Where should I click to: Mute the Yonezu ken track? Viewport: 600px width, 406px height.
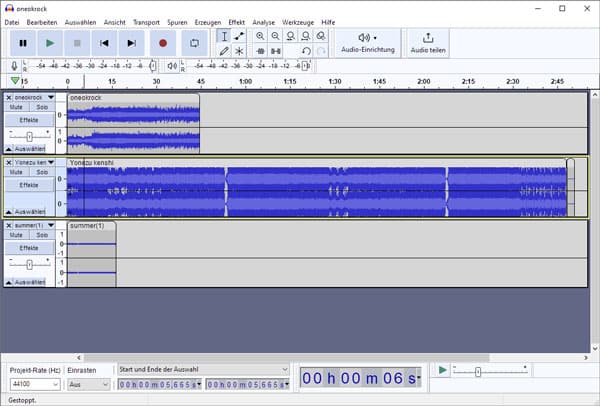[x=16, y=172]
